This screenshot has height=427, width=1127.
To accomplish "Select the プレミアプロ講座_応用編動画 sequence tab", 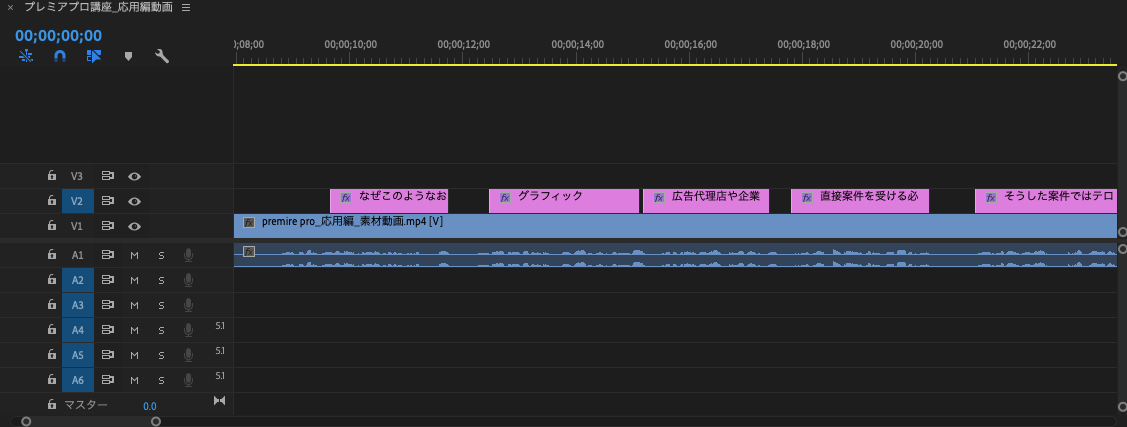I will pos(99,7).
